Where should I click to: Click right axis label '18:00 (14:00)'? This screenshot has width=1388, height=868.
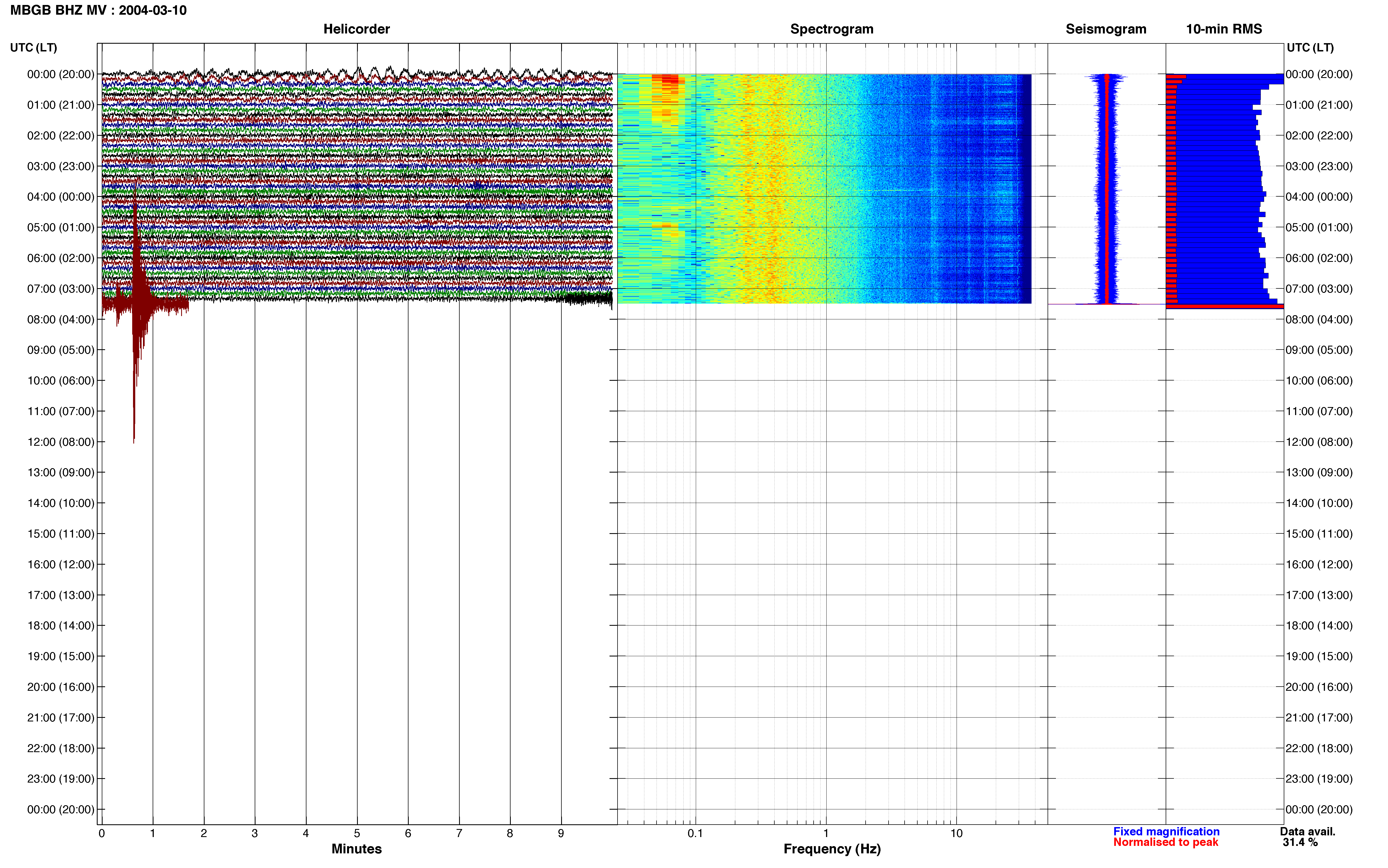tap(1319, 626)
